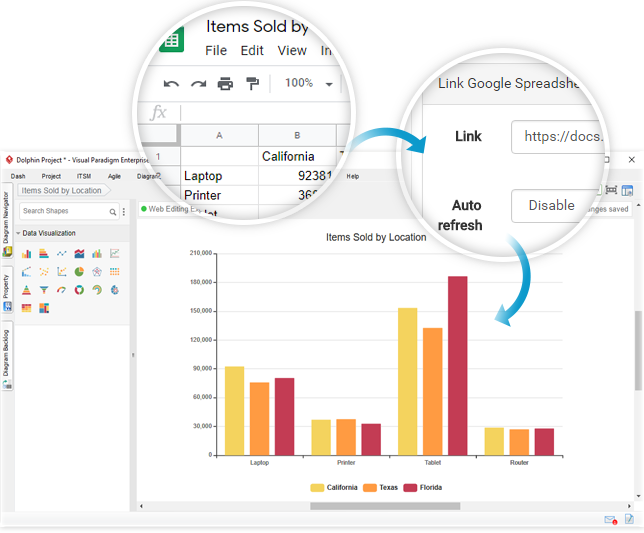
Task: Click the Items Sold by Location breadcrumb
Action: point(62,191)
